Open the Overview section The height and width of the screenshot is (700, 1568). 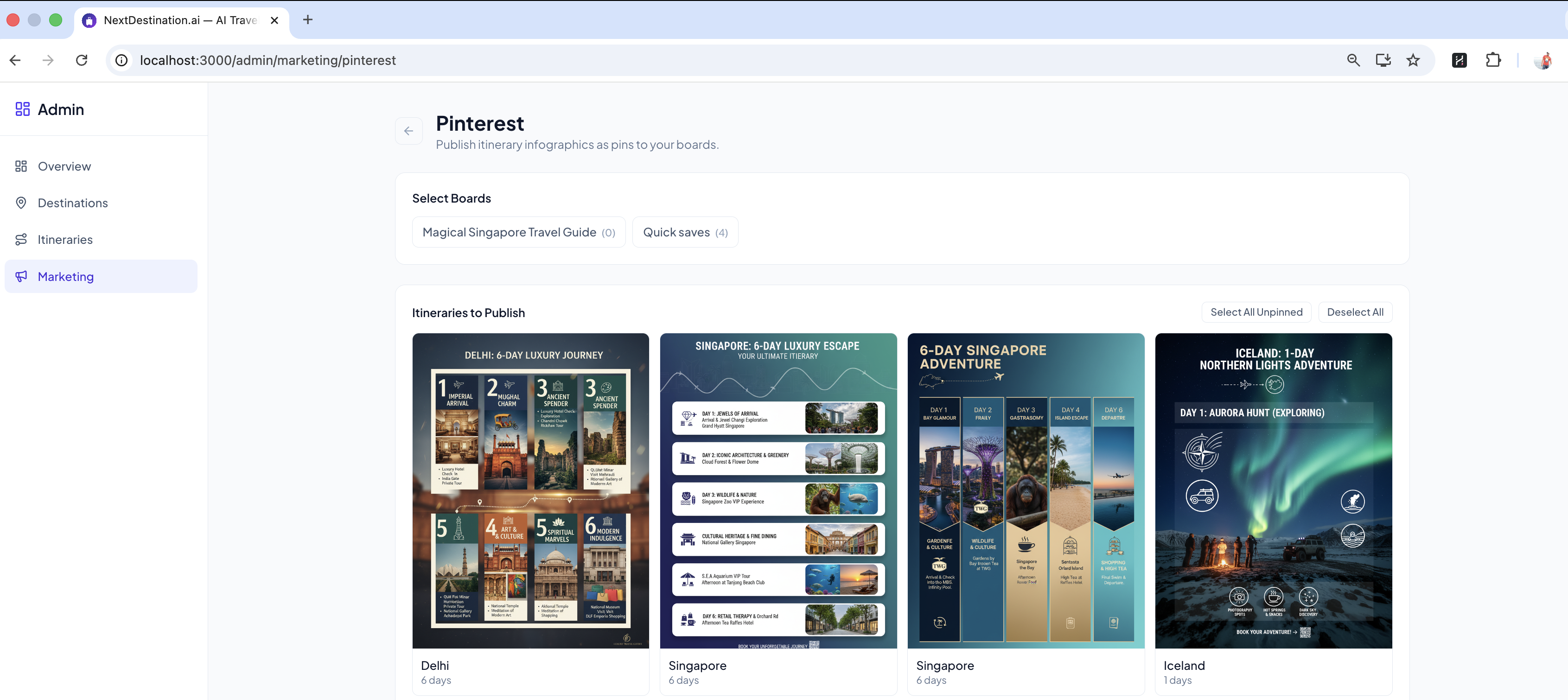tap(64, 166)
